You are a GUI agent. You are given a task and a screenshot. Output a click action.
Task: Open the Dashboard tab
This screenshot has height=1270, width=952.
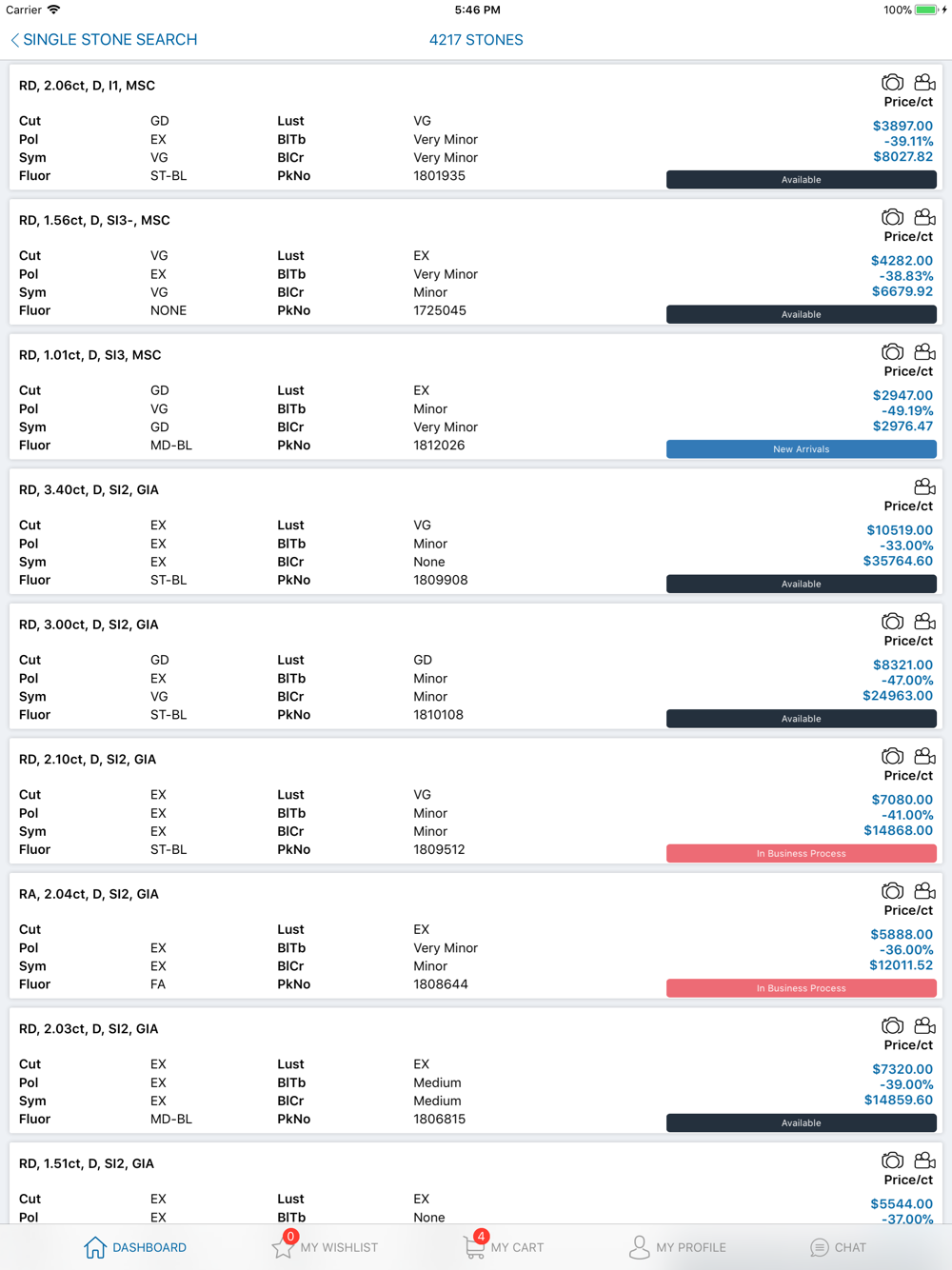[135, 1247]
